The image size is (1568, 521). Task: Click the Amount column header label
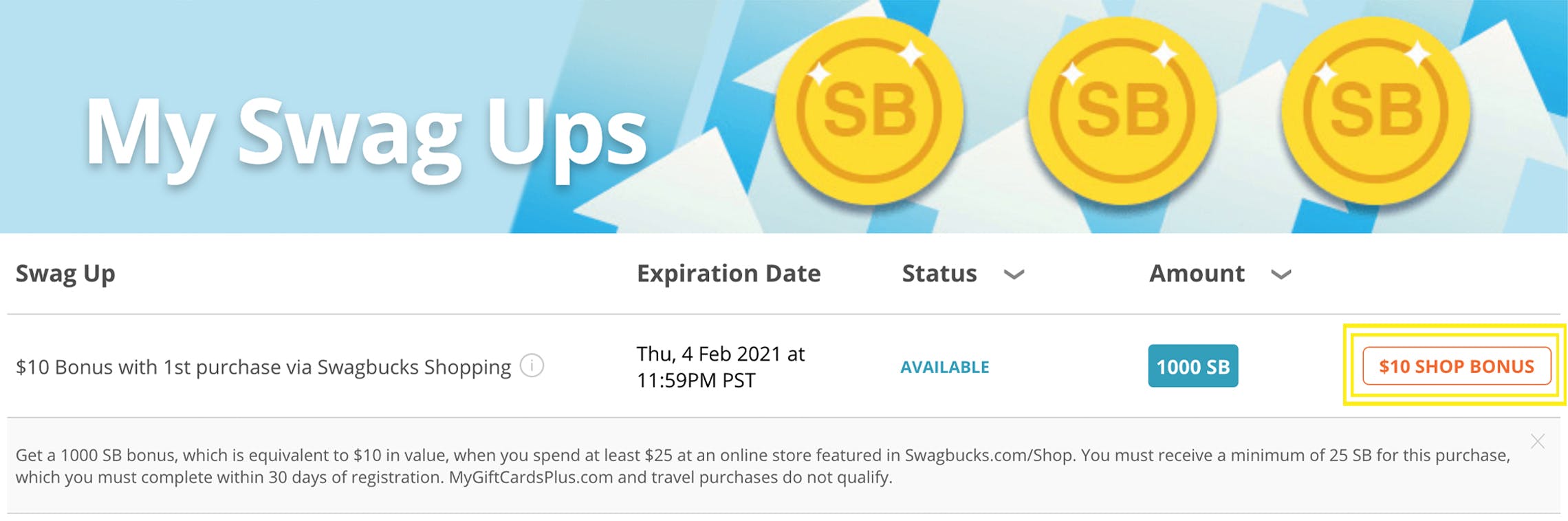[x=1197, y=274]
